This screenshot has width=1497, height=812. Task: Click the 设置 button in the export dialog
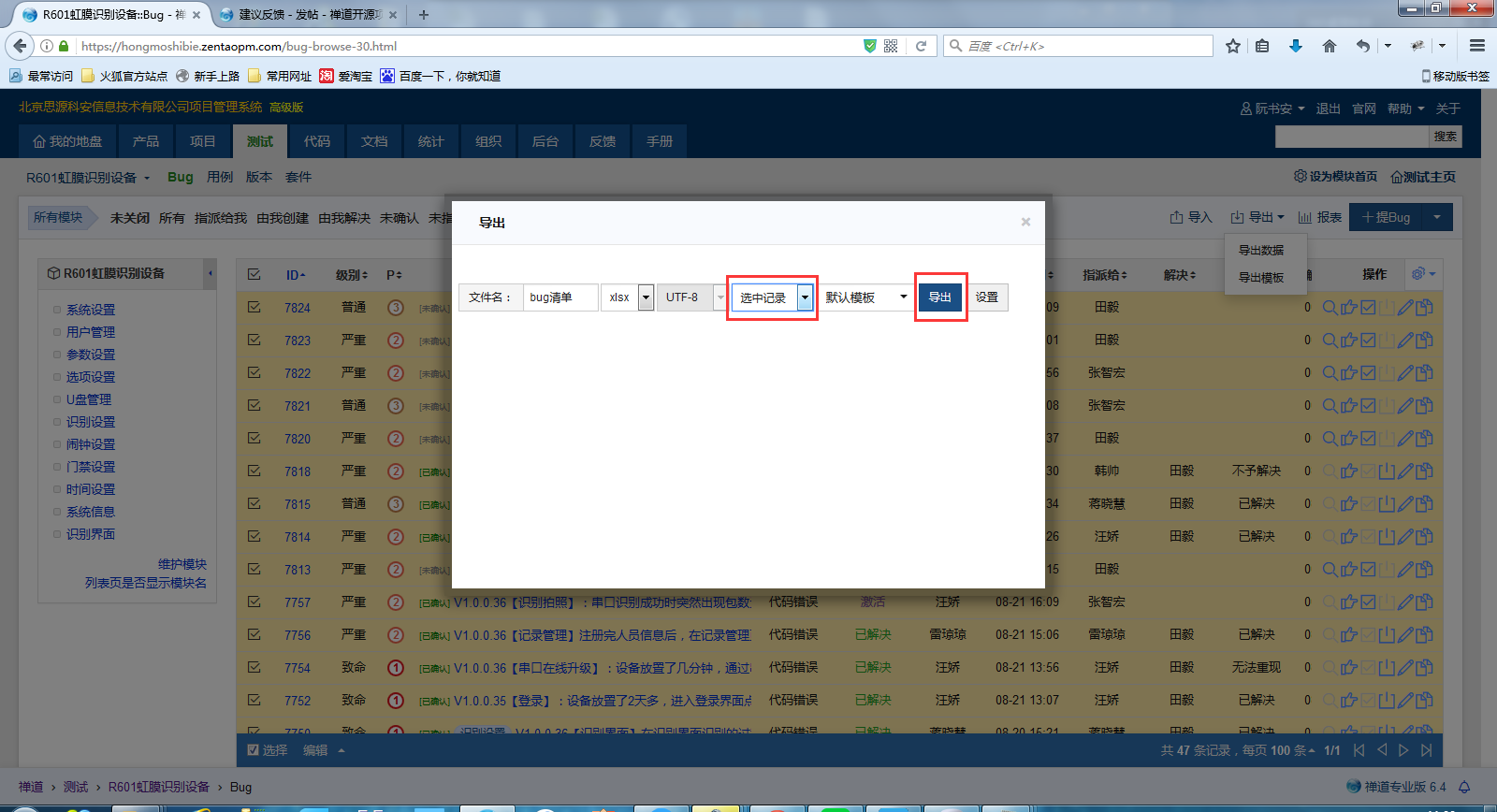coord(987,297)
